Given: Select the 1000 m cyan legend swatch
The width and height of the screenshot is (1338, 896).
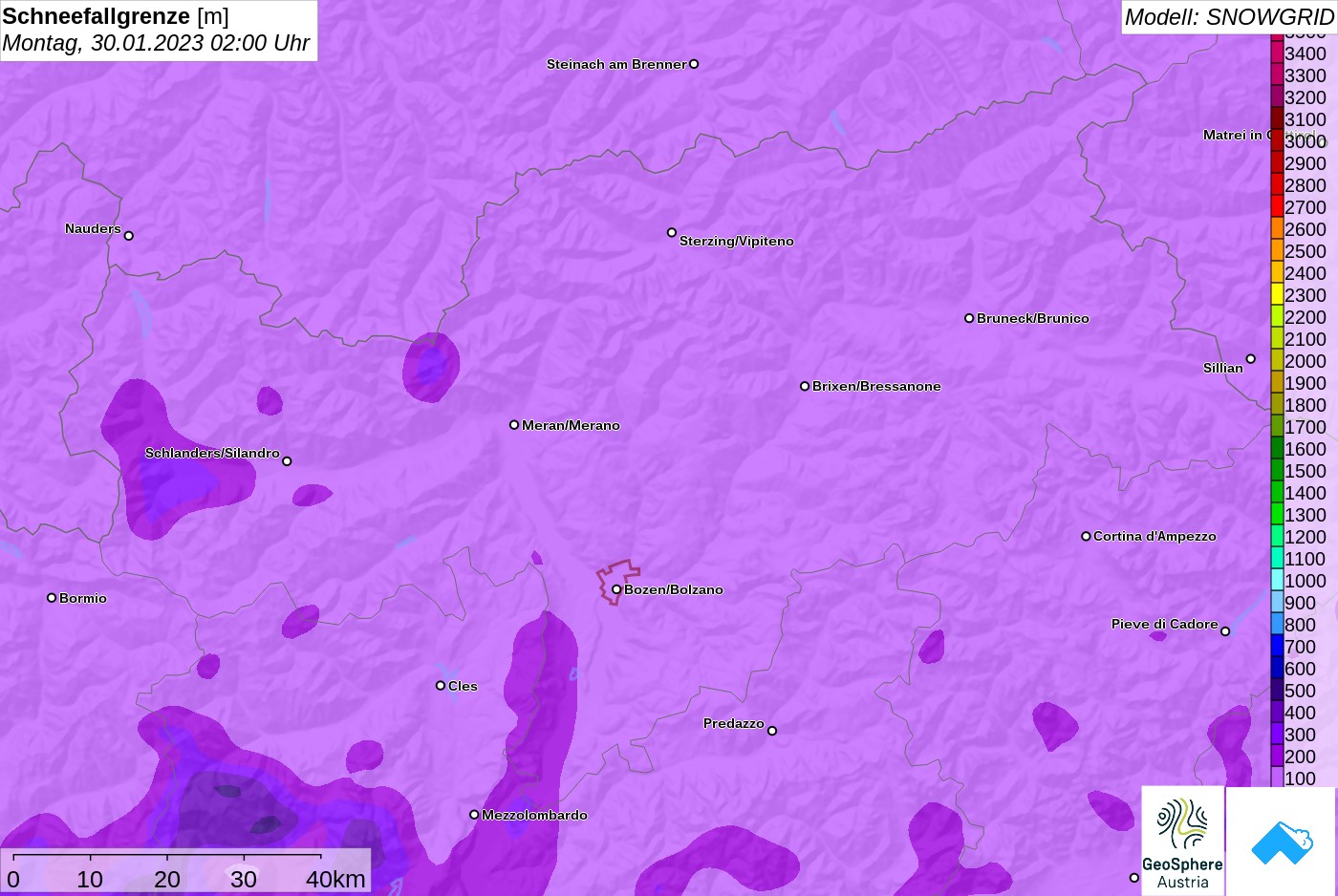Looking at the screenshot, I should (1277, 580).
